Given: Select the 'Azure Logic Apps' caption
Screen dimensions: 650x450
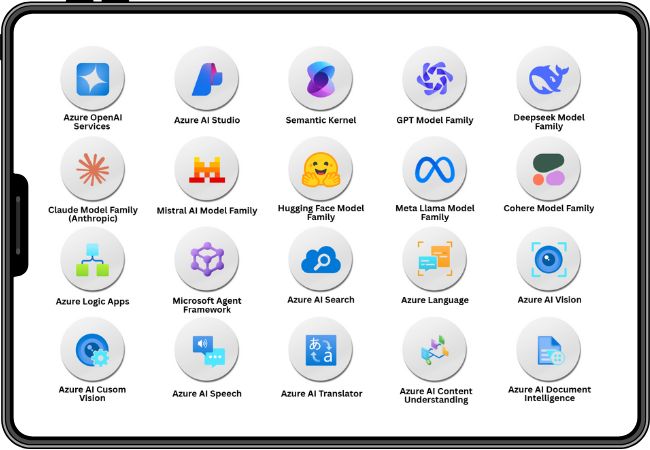Looking at the screenshot, I should tap(92, 302).
